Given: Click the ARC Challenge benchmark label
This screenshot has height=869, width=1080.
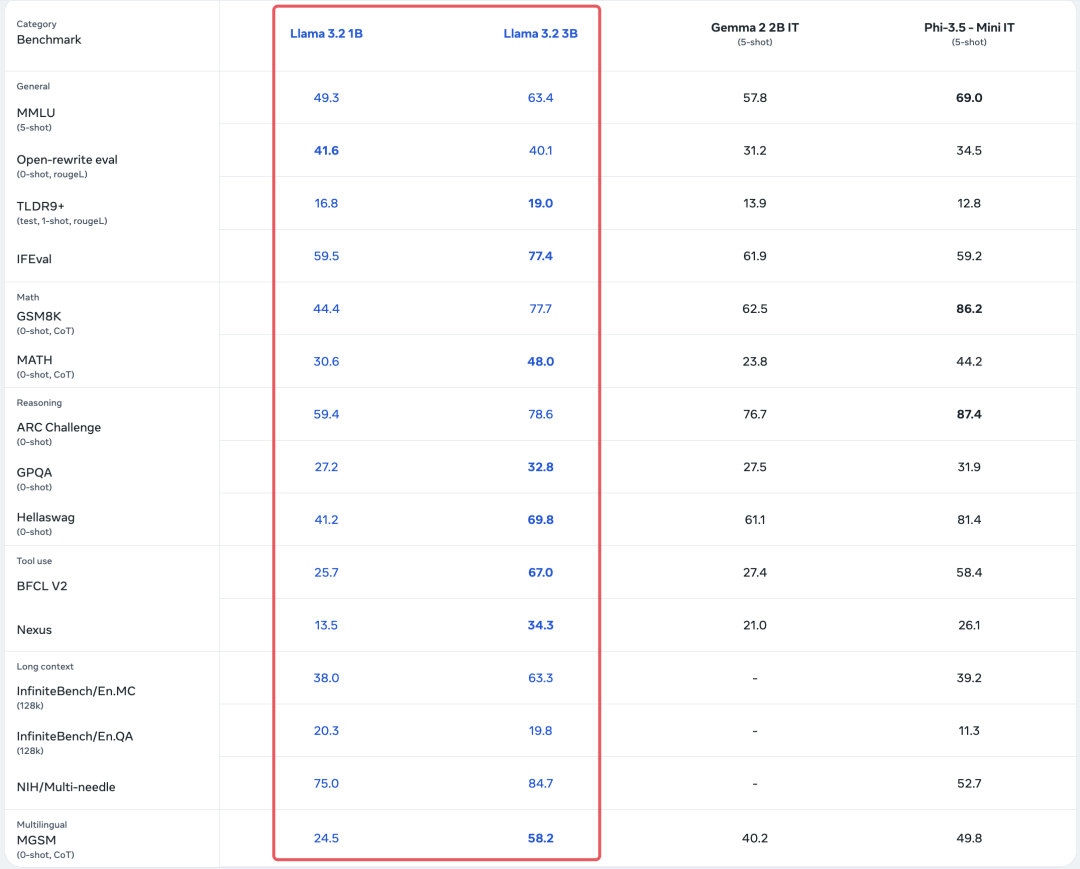Looking at the screenshot, I should click(x=57, y=427).
